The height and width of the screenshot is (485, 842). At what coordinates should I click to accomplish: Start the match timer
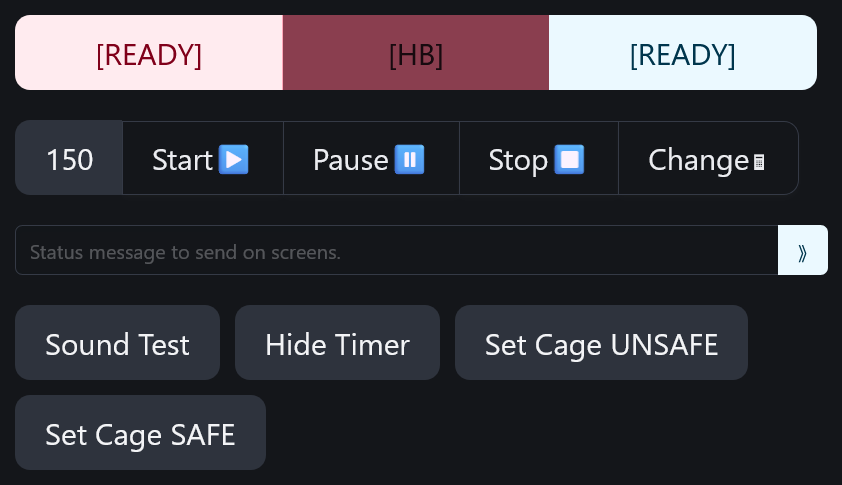click(203, 158)
